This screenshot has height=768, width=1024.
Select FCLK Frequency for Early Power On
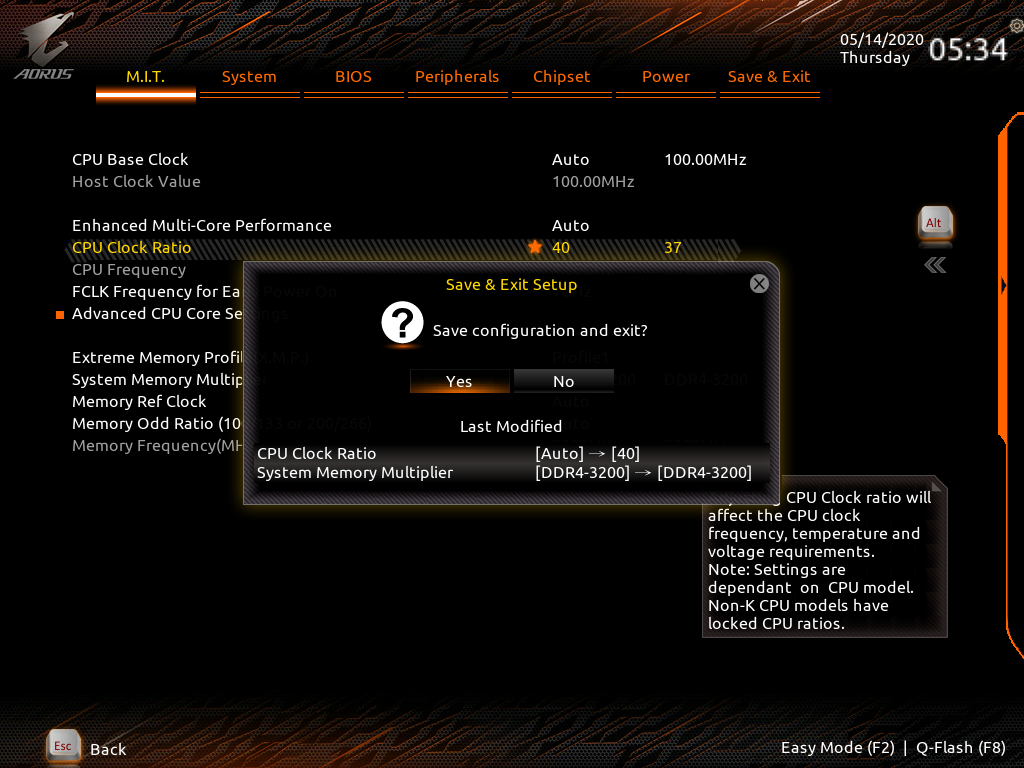tap(157, 291)
